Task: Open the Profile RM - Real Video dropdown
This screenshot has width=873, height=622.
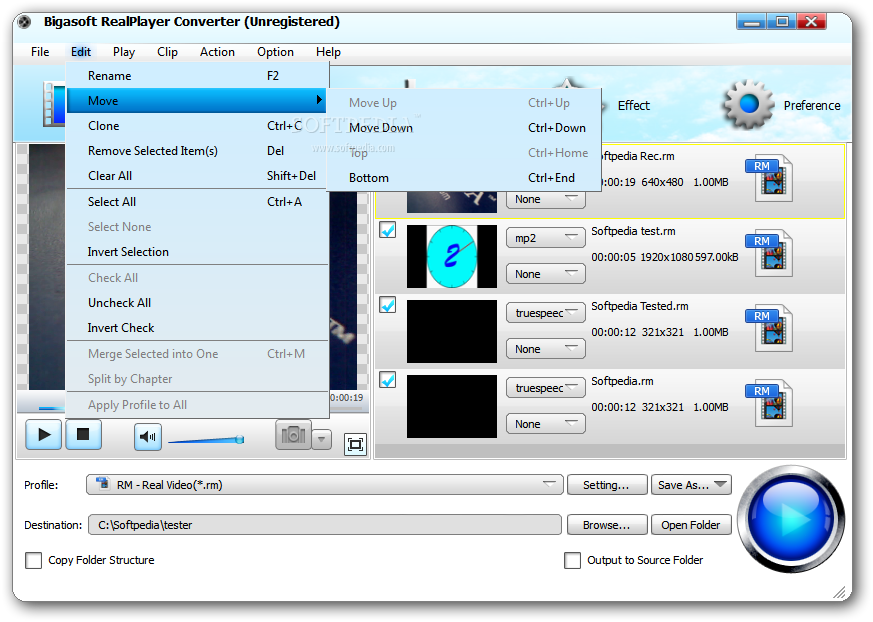Action: (x=325, y=485)
